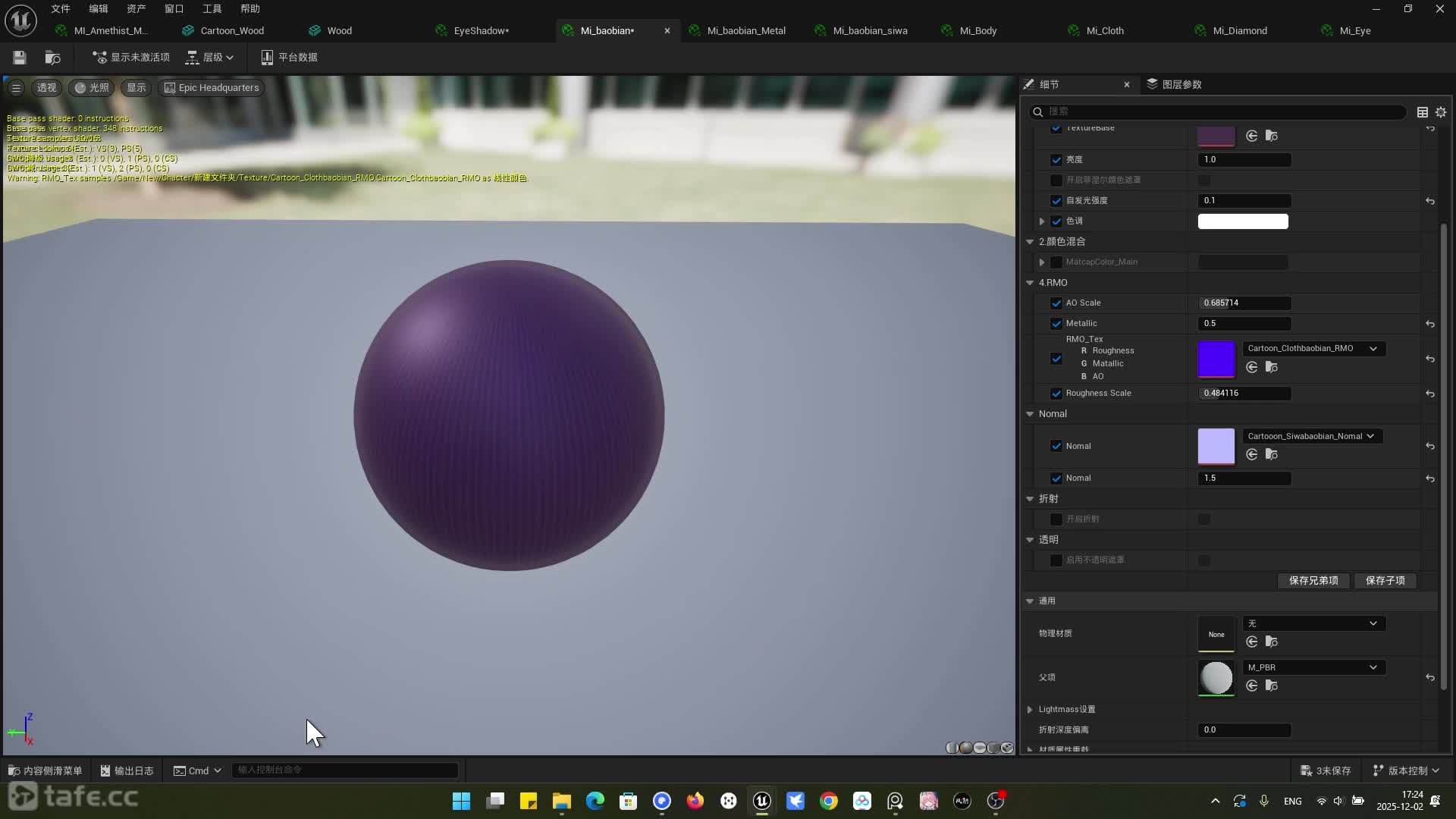This screenshot has width=1456, height=819.
Task: Click the save material icon
Action: 20,58
